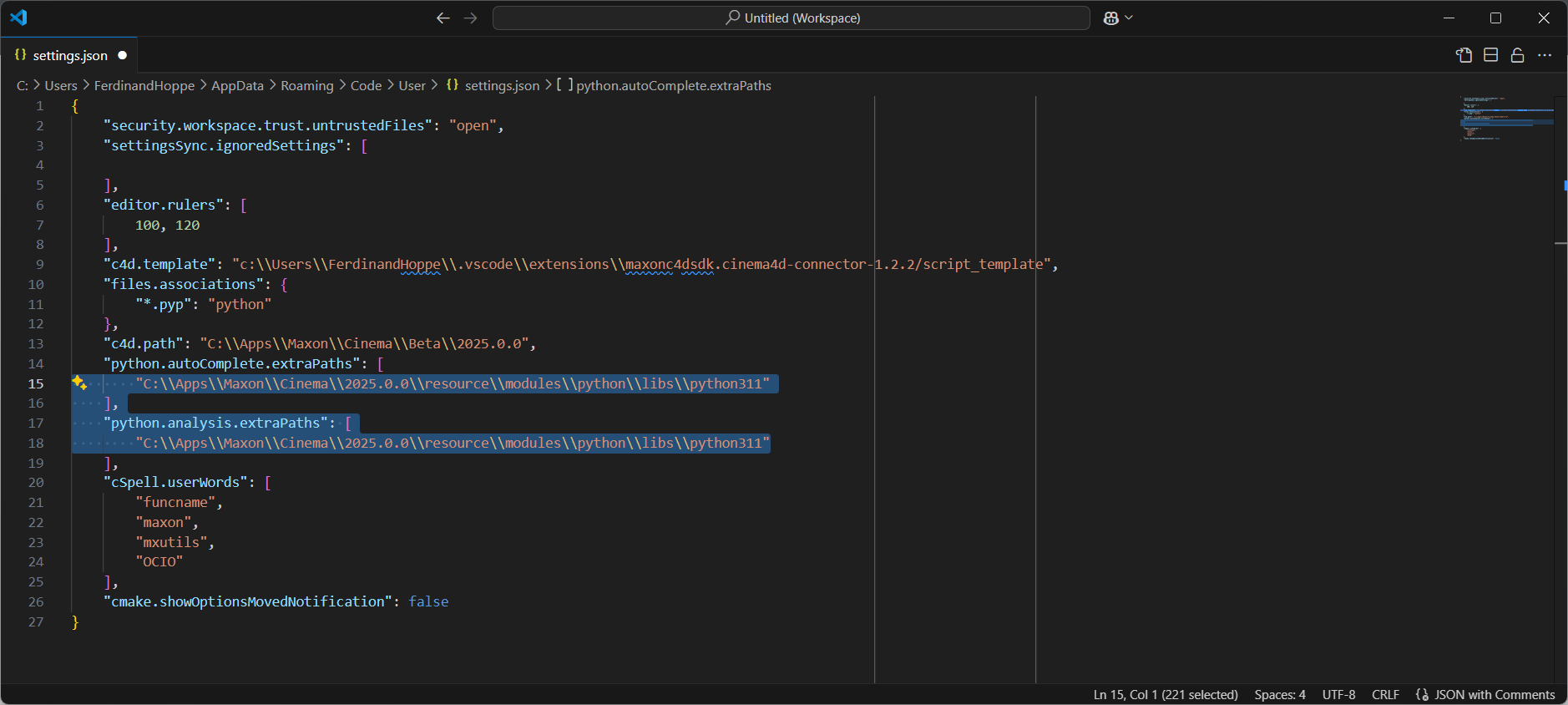Open the Untitled (Workspace) command search box
Screen dimensions: 1568x705
click(x=792, y=18)
